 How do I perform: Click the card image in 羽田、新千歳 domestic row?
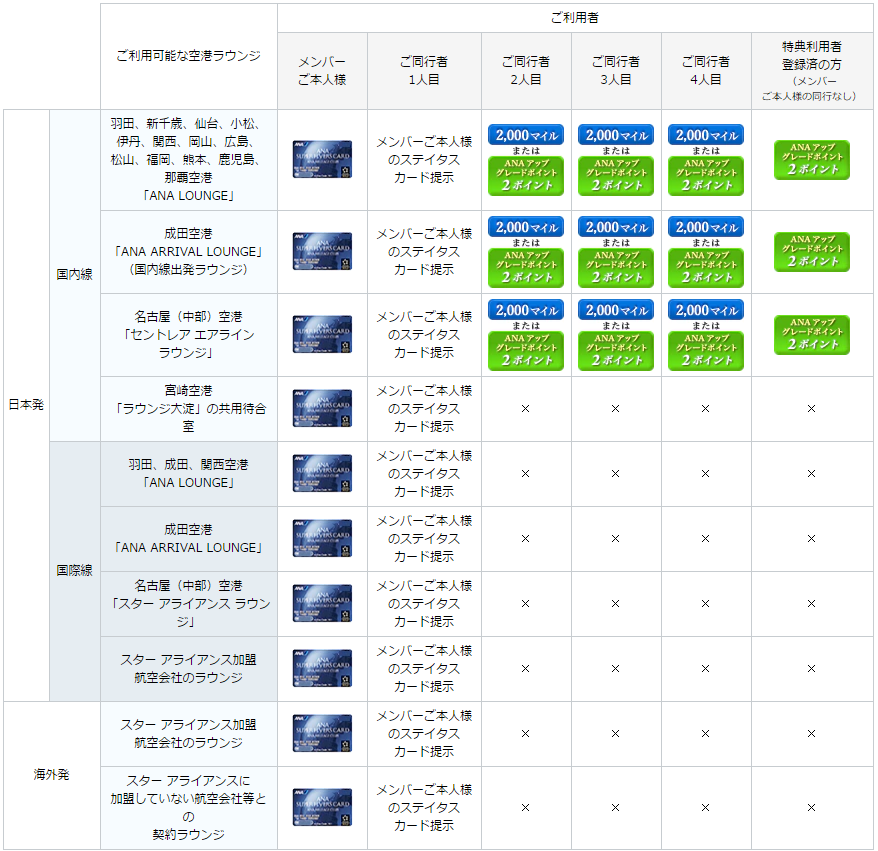click(x=322, y=160)
